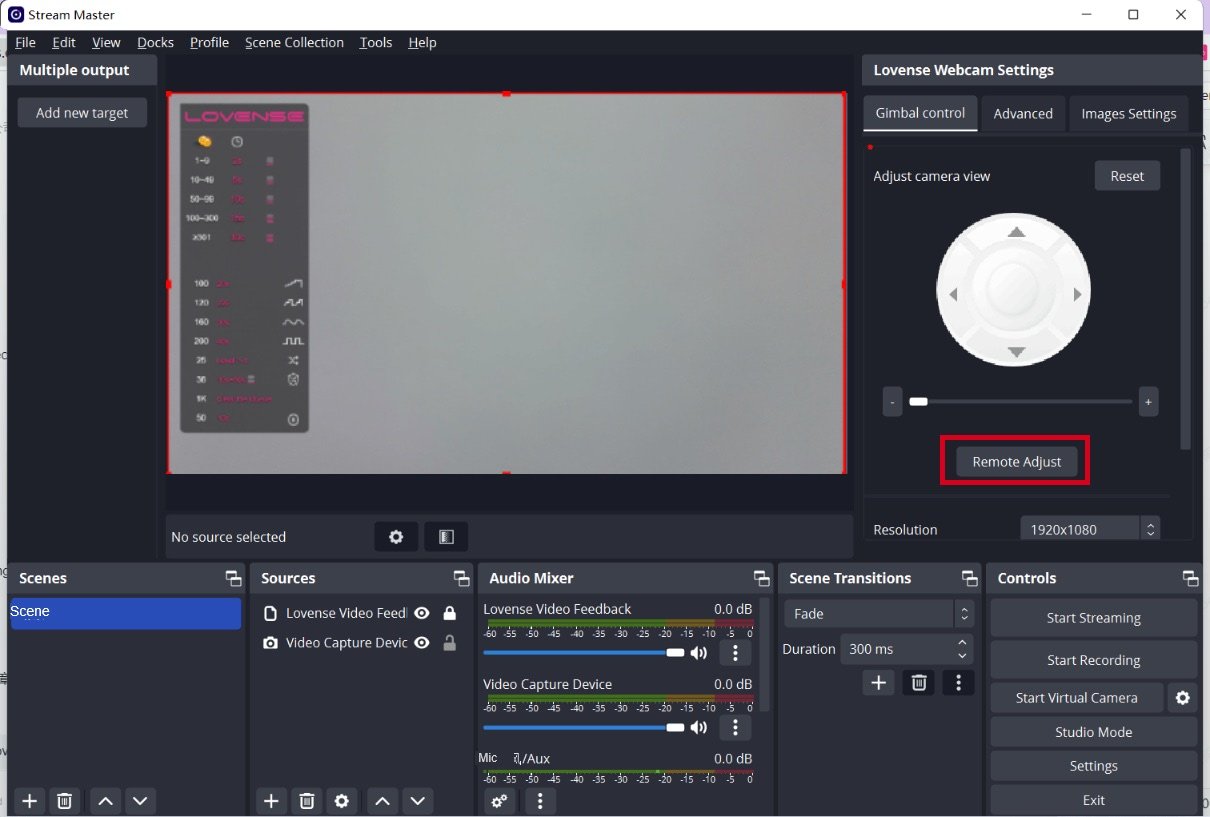Screen dimensions: 1210x817
Task: Open the Profile menu
Action: tap(209, 42)
